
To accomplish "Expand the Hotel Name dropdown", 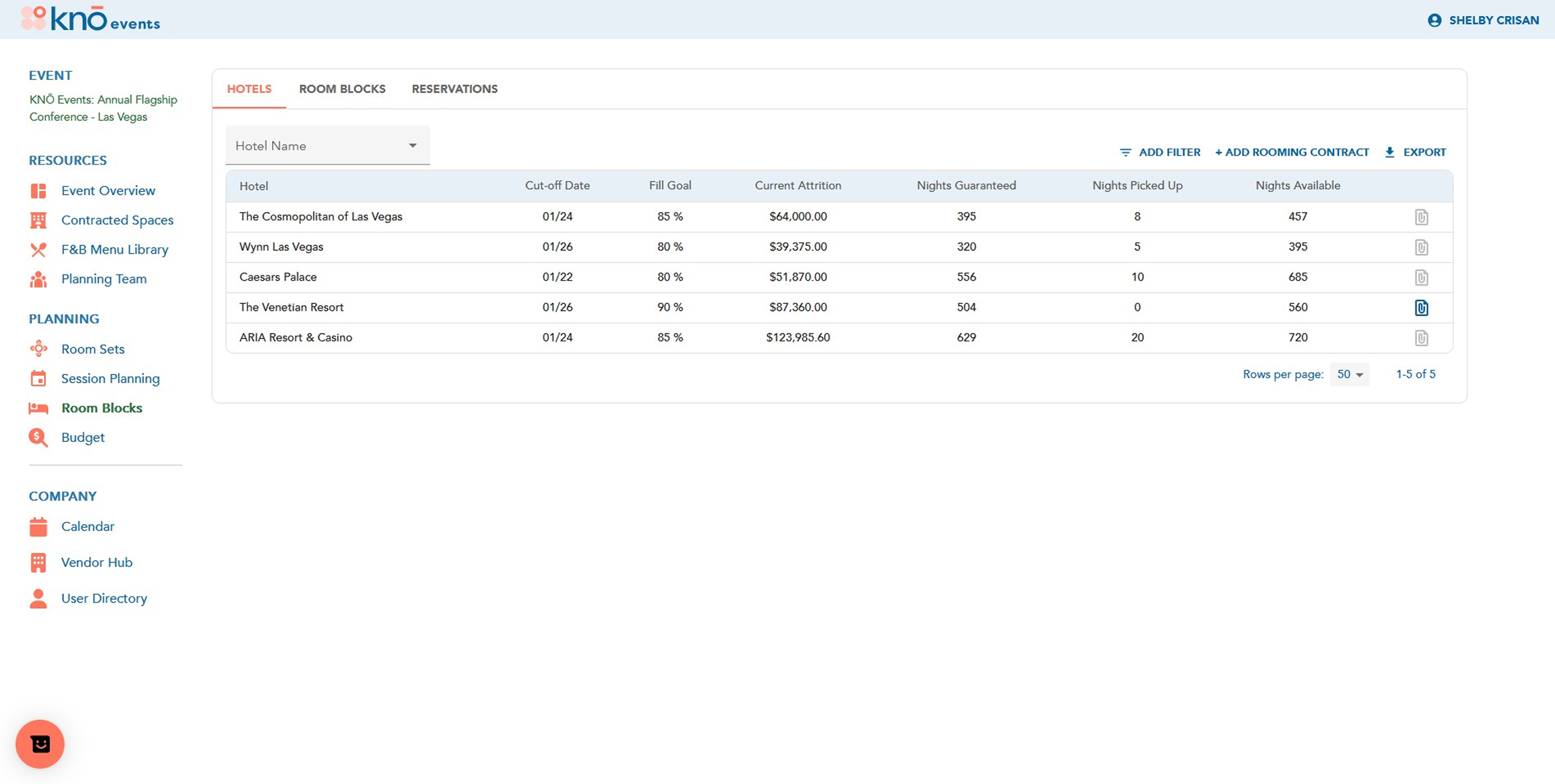I will (x=327, y=146).
